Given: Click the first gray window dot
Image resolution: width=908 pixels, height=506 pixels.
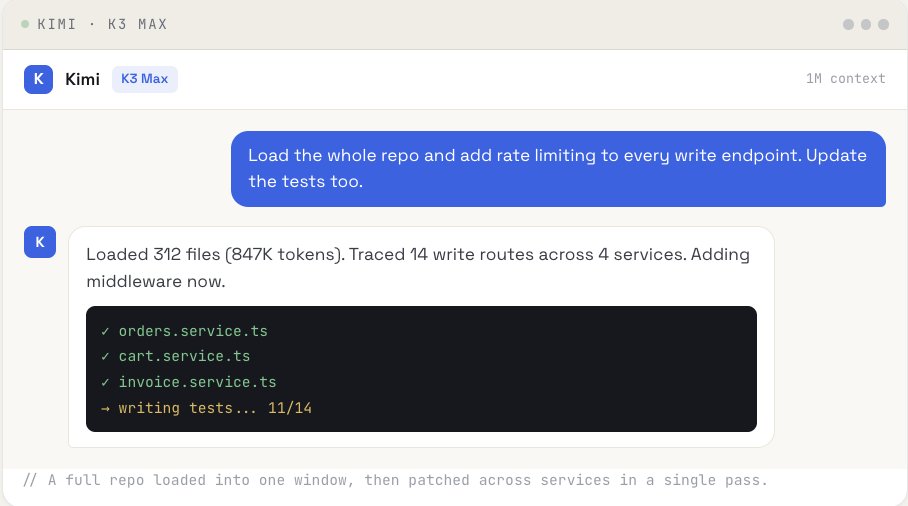Looking at the screenshot, I should coord(848,24).
